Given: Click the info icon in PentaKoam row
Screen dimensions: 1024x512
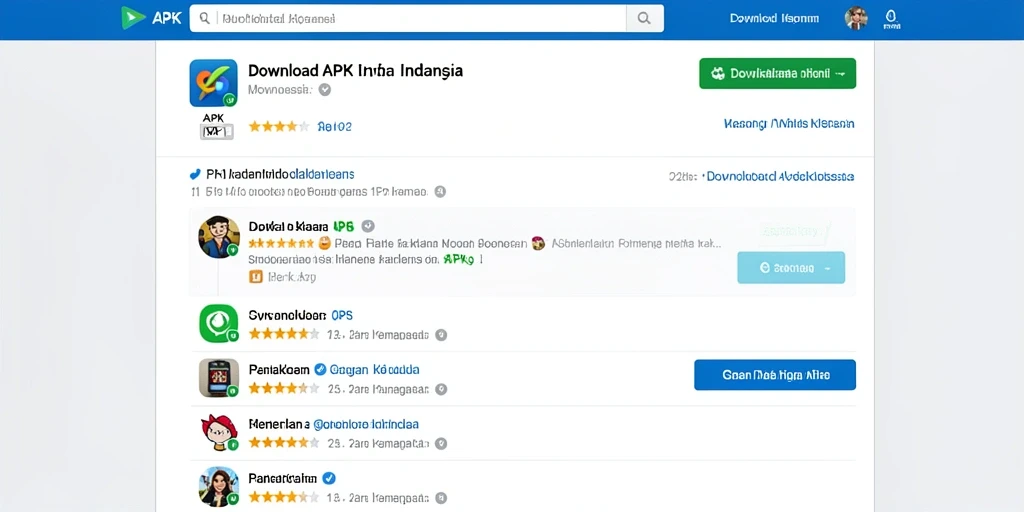Looking at the screenshot, I should click(x=441, y=389).
